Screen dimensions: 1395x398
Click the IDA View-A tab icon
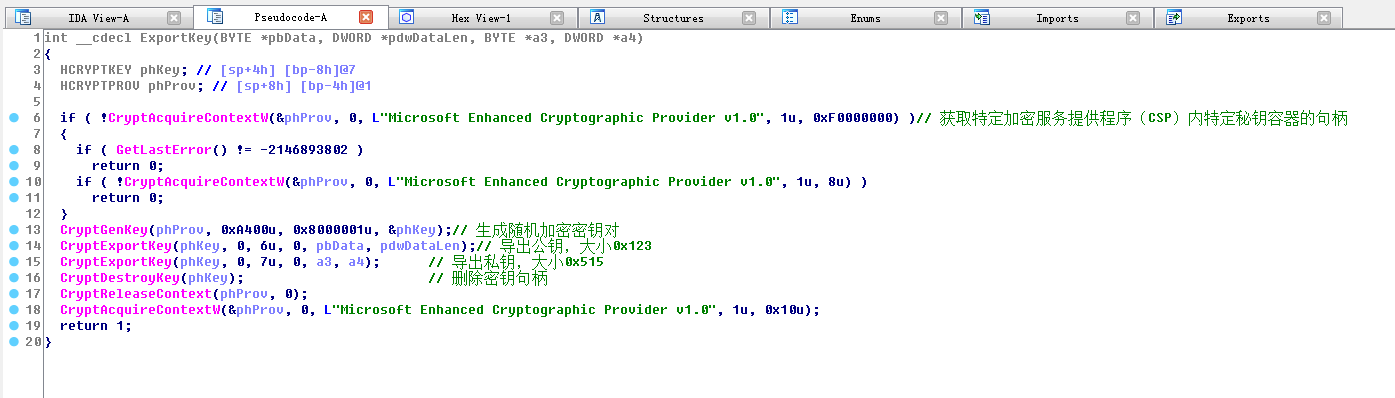pos(23,18)
